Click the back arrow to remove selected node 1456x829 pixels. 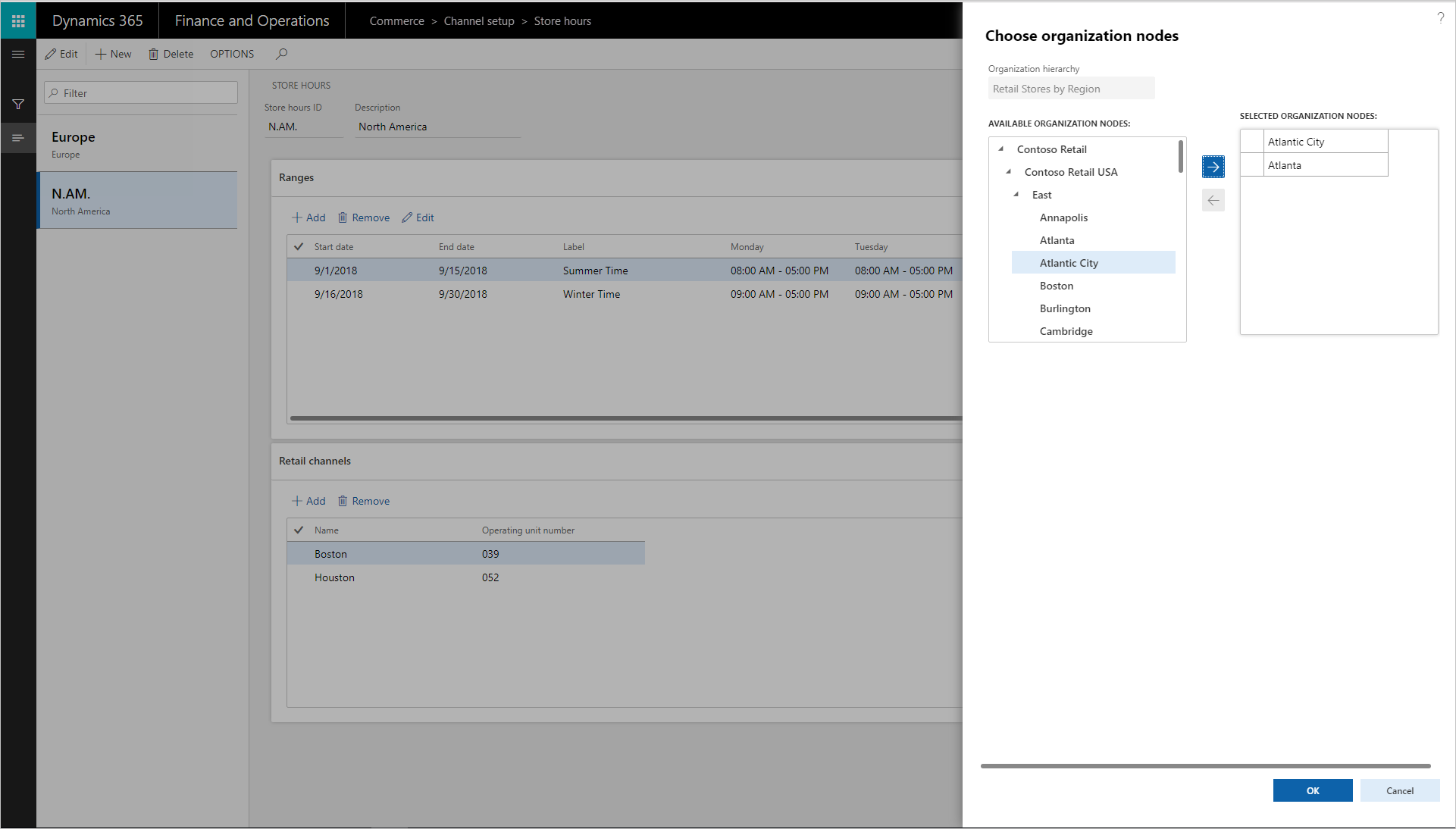[x=1213, y=200]
